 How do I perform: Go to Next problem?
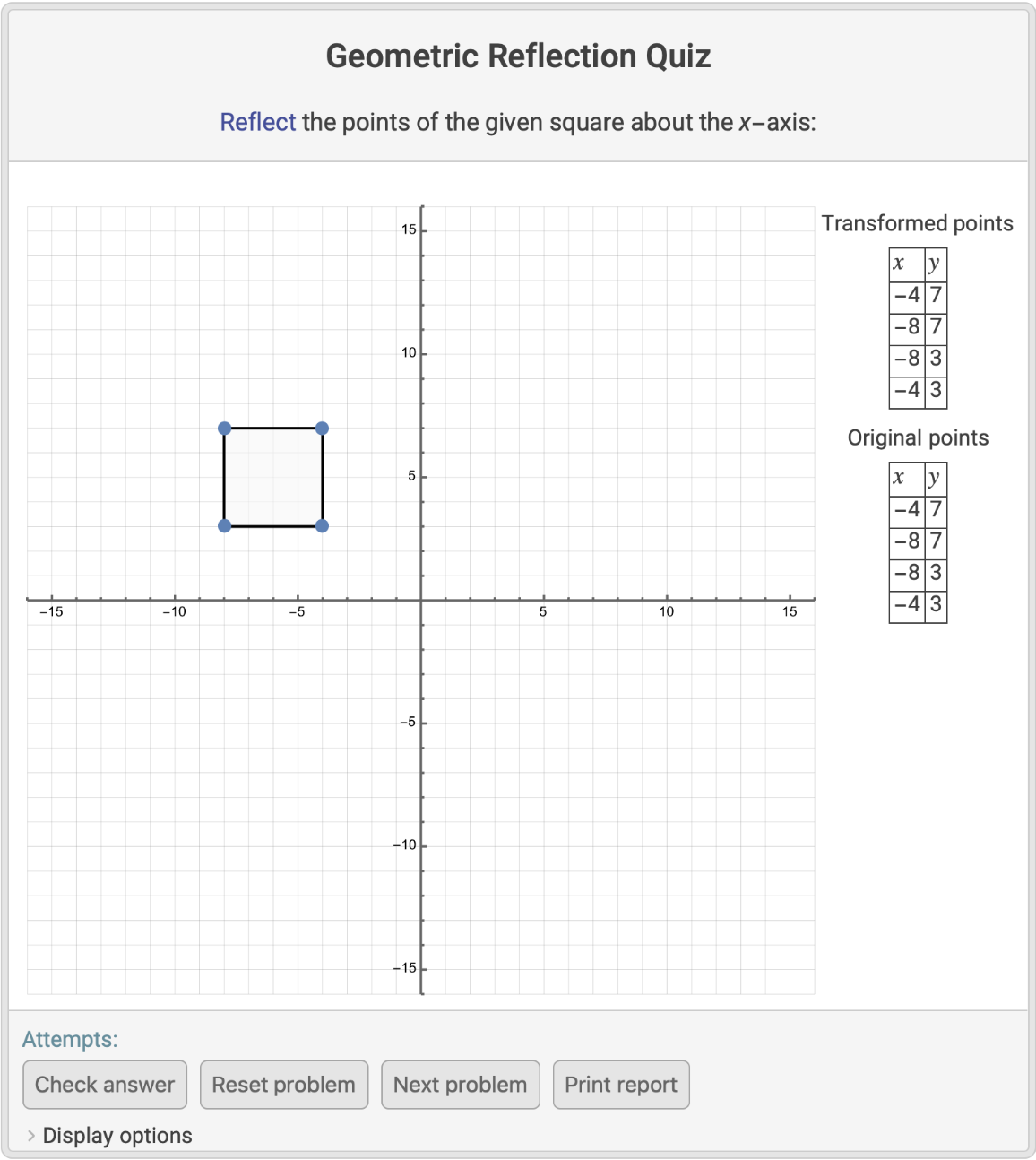(x=460, y=1085)
